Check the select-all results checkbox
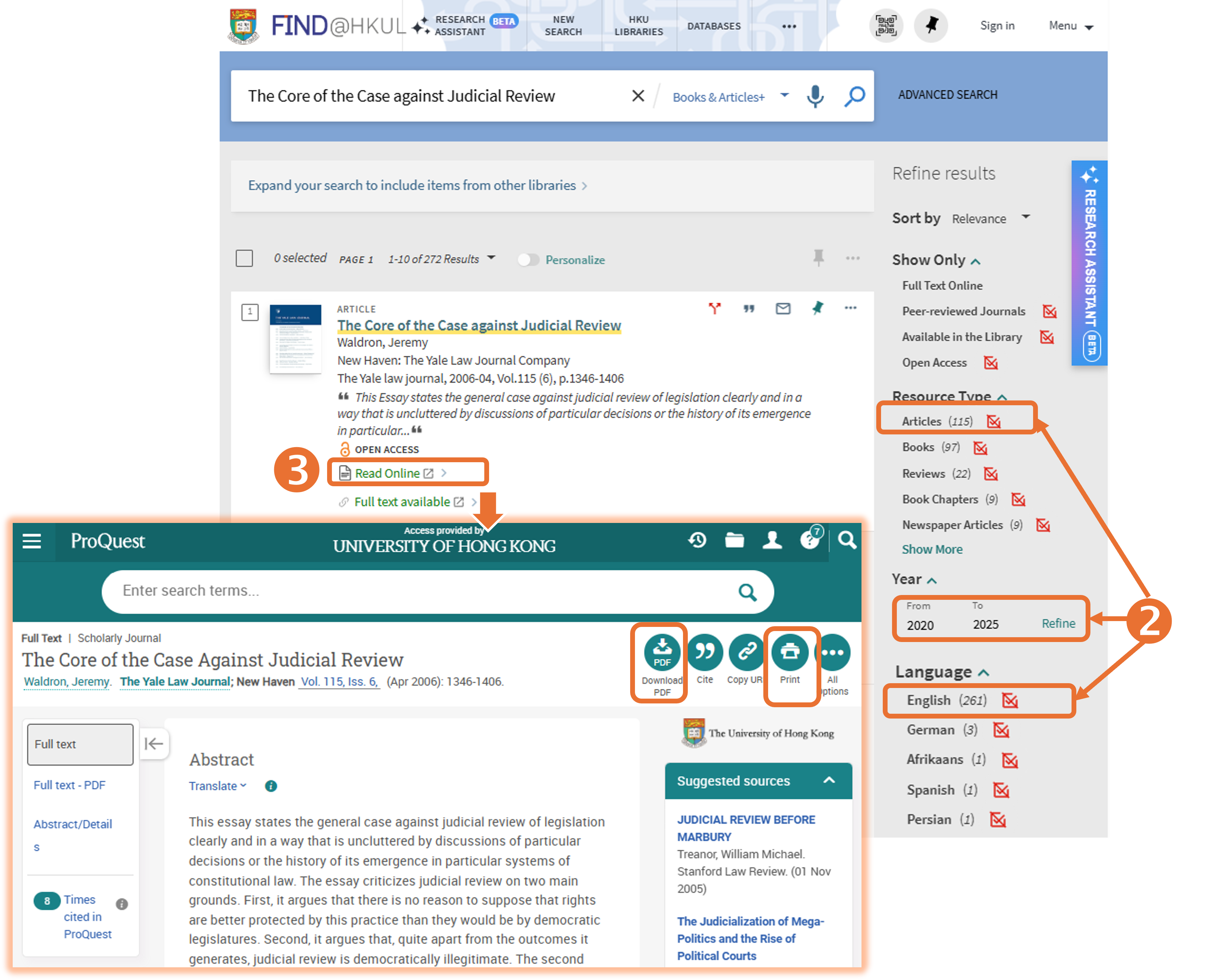1215x980 pixels. click(x=244, y=258)
